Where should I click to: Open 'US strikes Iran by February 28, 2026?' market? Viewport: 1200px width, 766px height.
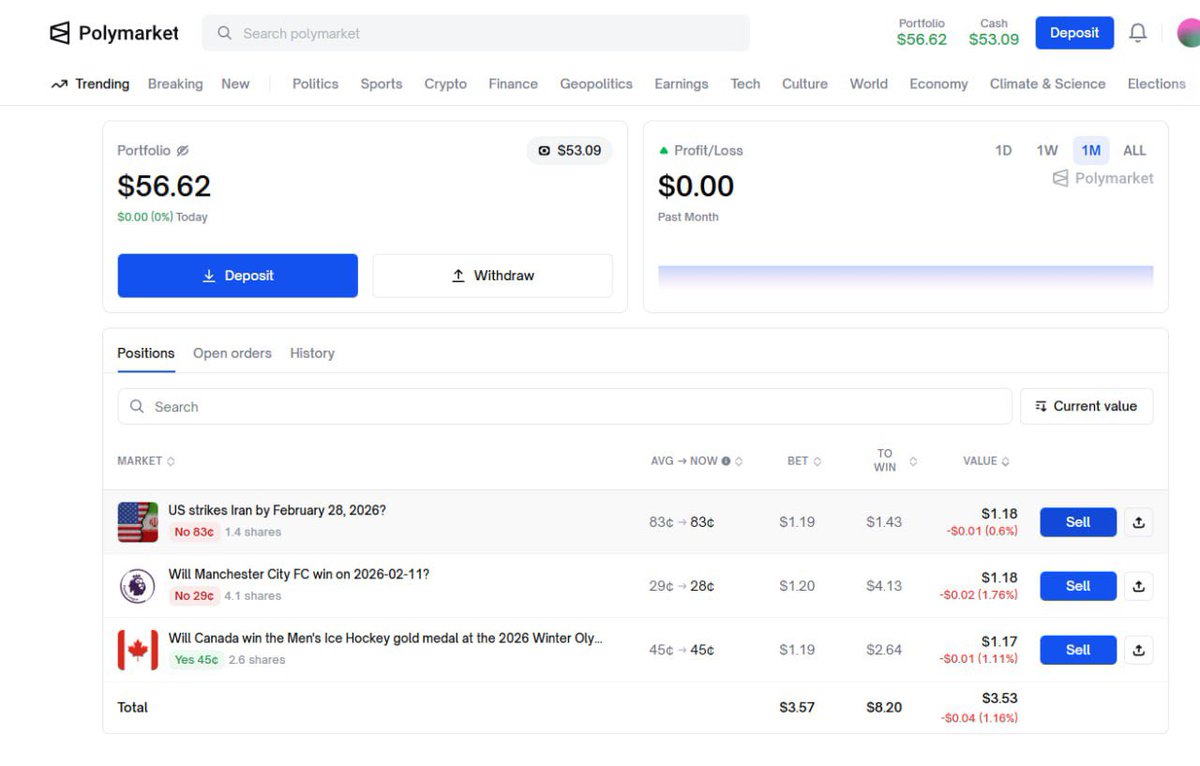[x=277, y=510]
